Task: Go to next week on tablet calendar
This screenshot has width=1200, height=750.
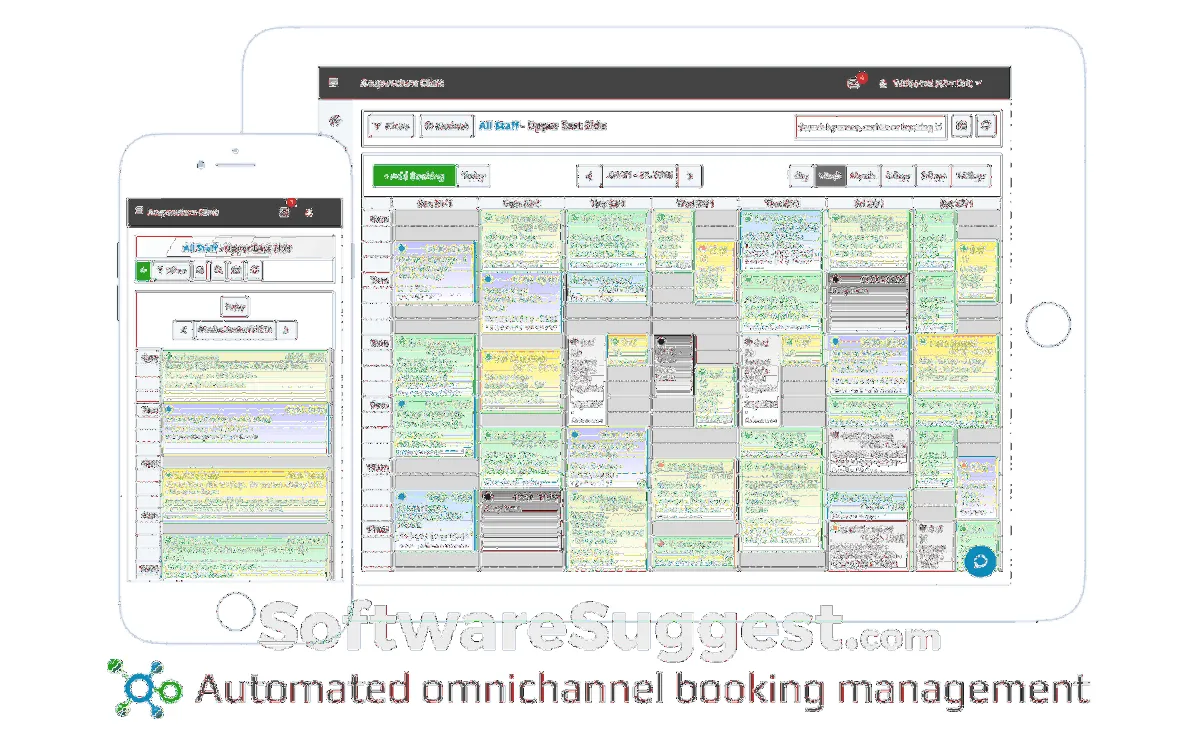Action: tap(690, 176)
